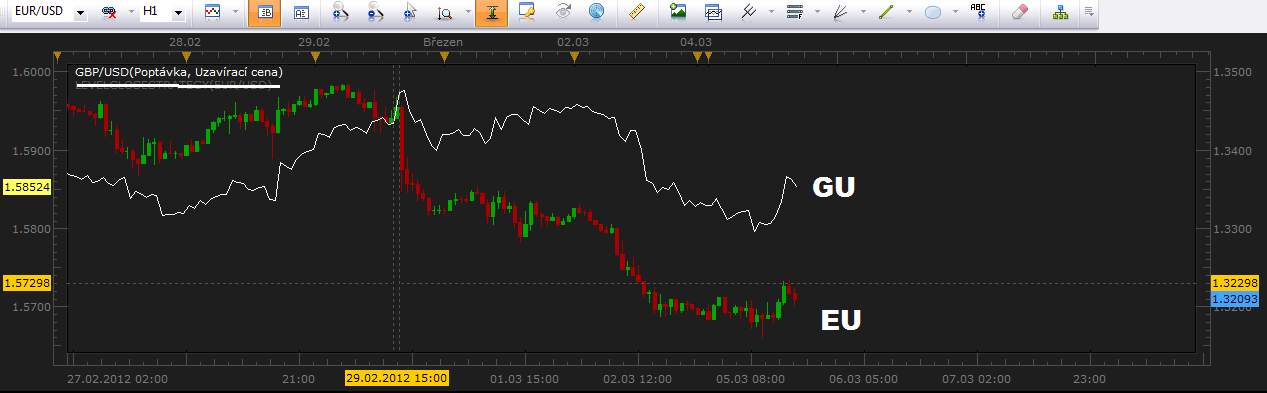Toggle the highlighted B price-panel button

click(264, 13)
